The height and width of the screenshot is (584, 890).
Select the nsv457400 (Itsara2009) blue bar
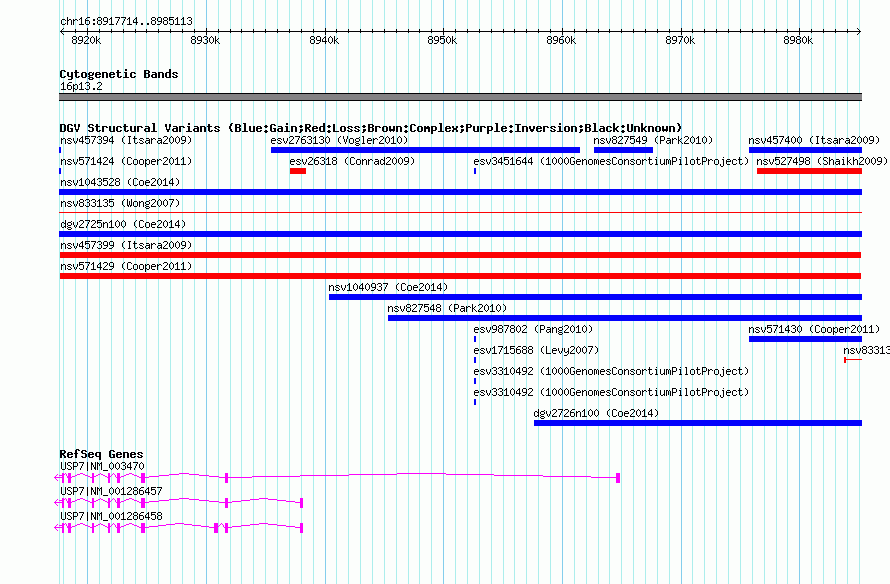[x=805, y=150]
